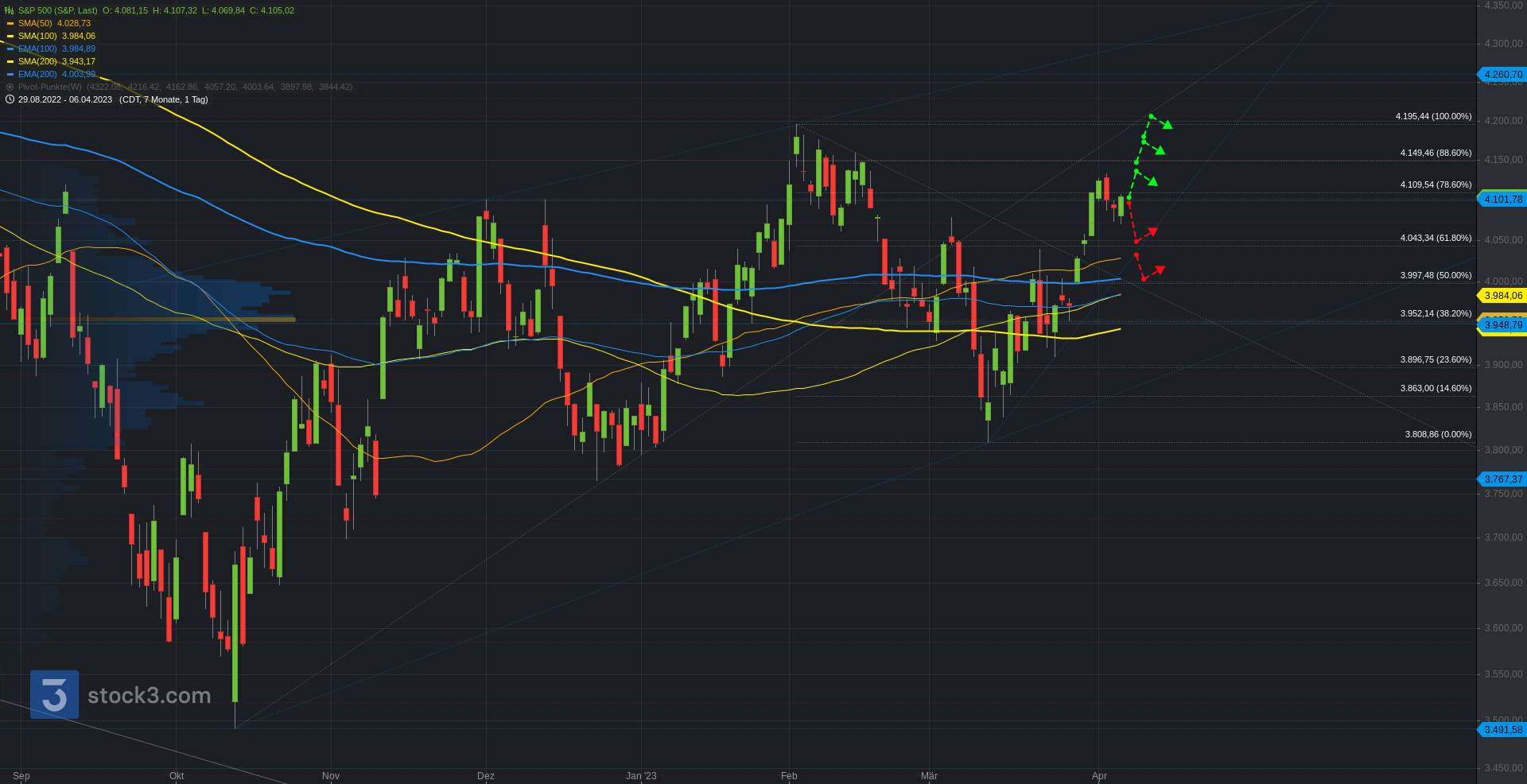Click the Sep label on the time axis
1527x784 pixels.
(x=21, y=776)
